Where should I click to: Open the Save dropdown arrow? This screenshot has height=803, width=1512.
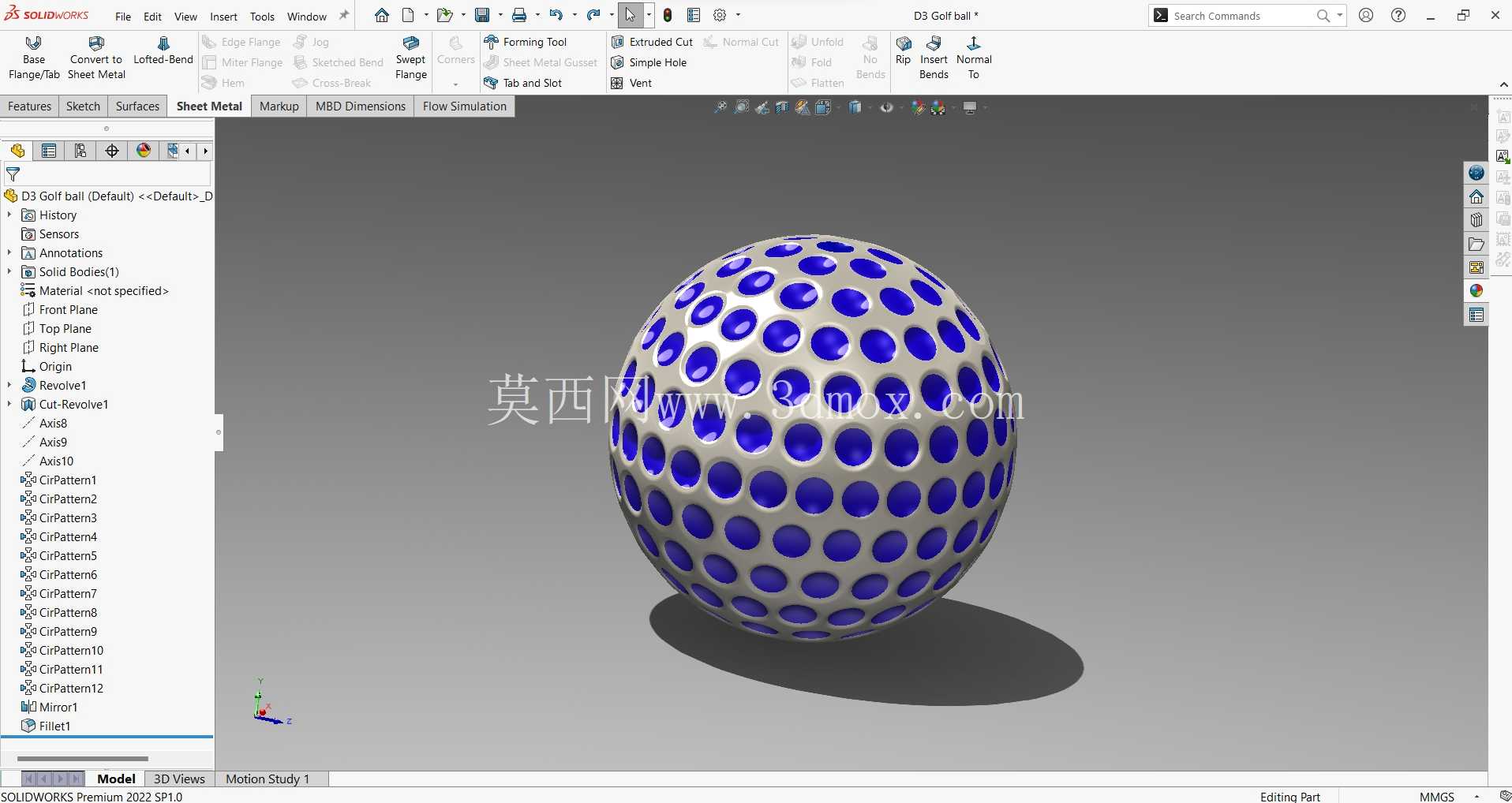[500, 15]
